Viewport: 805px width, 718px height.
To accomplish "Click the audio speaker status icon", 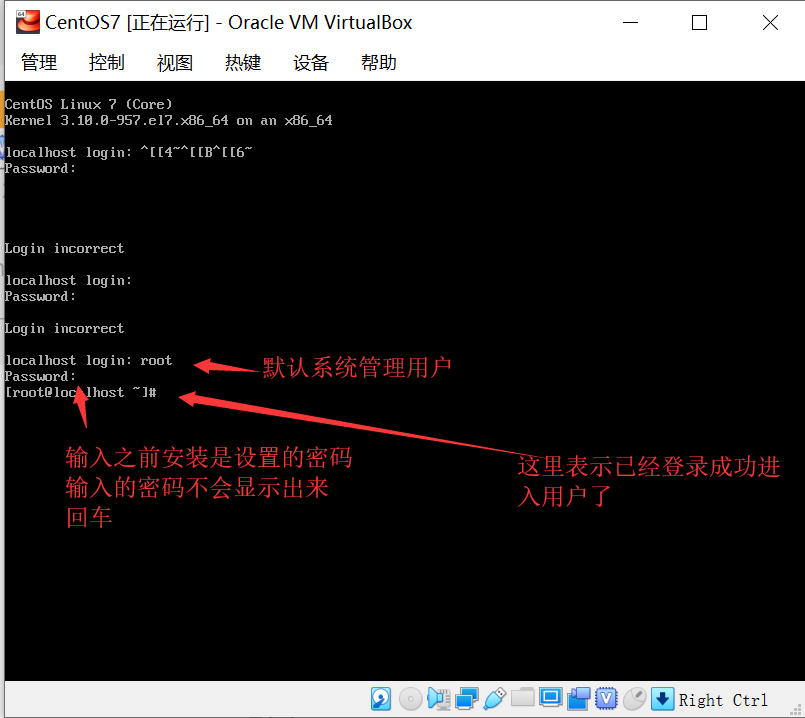I will [x=439, y=699].
